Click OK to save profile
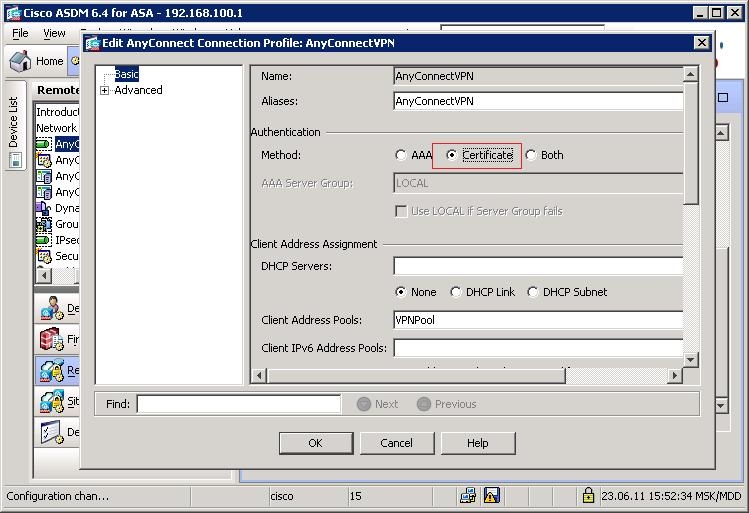 tap(316, 443)
